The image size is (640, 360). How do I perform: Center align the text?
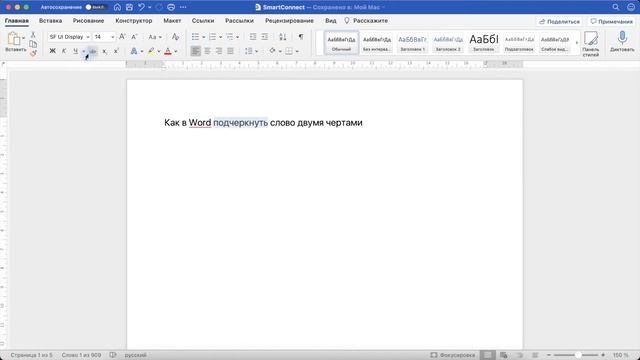(x=207, y=51)
